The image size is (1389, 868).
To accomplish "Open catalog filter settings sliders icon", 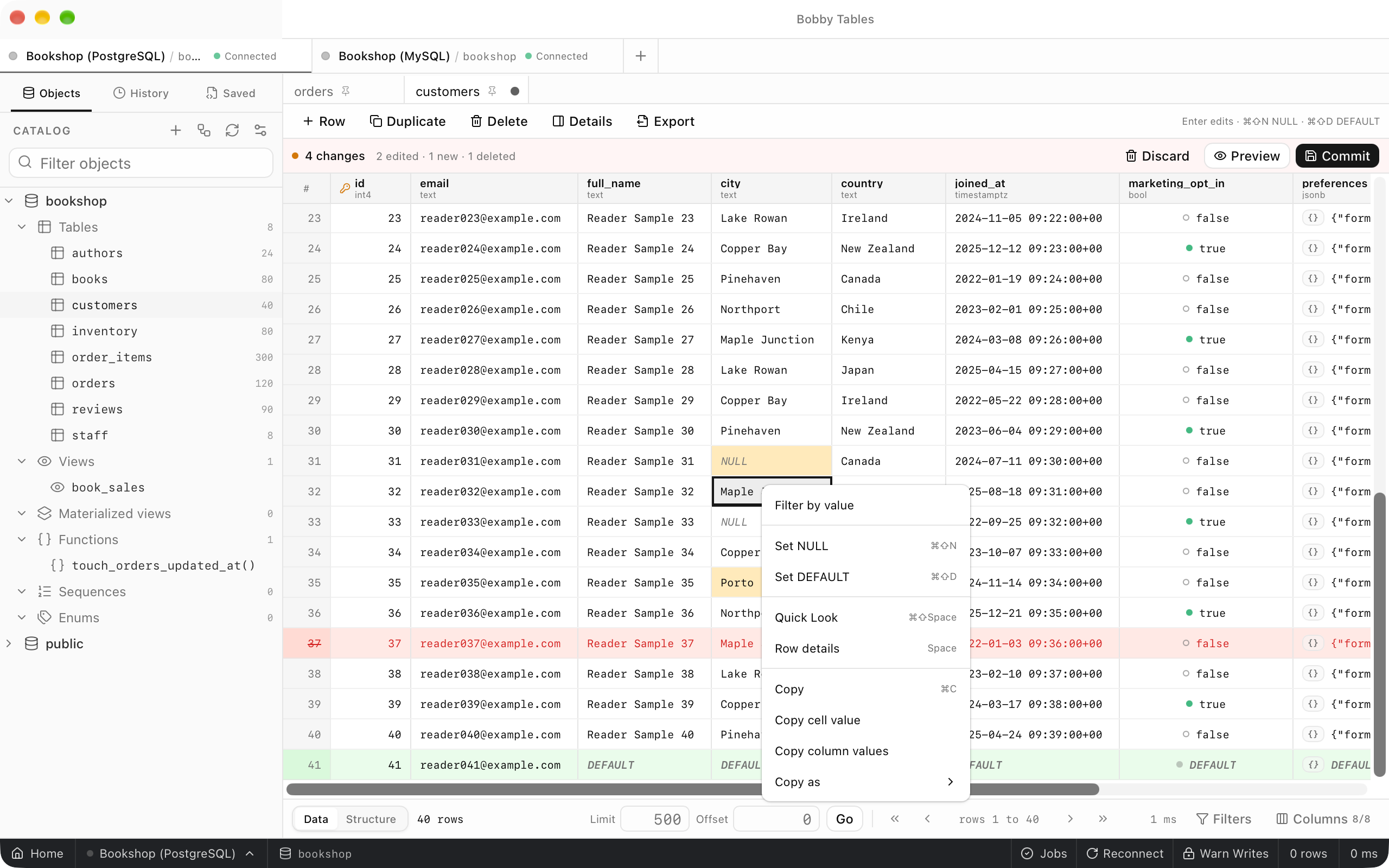I will (x=260, y=130).
